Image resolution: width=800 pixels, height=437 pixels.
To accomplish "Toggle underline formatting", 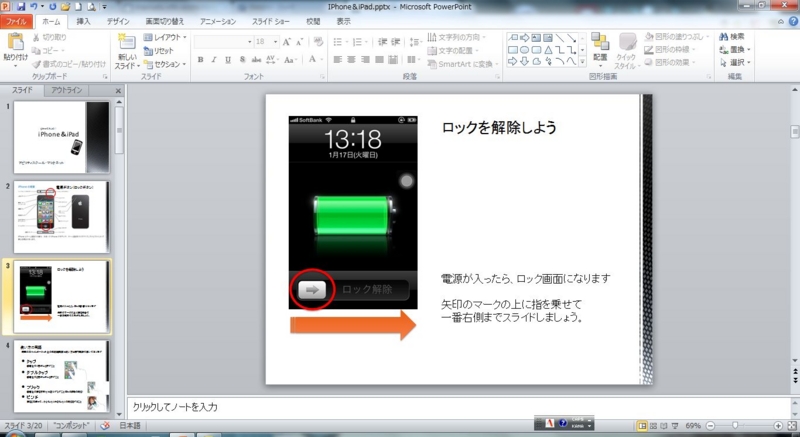I will 228,60.
